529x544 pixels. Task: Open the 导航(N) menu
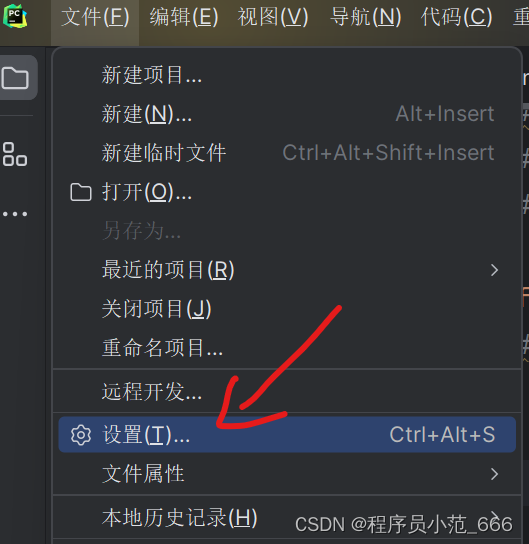[x=366, y=17]
